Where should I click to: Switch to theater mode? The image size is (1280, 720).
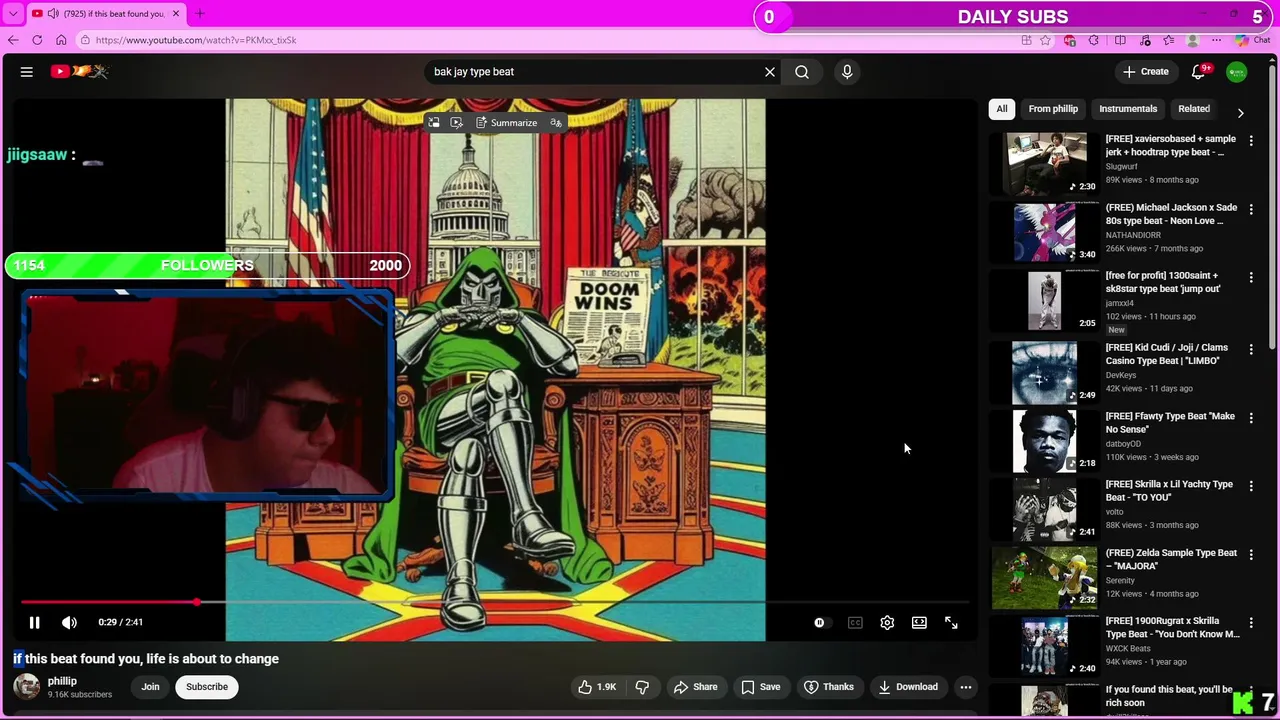pyautogui.click(x=919, y=622)
